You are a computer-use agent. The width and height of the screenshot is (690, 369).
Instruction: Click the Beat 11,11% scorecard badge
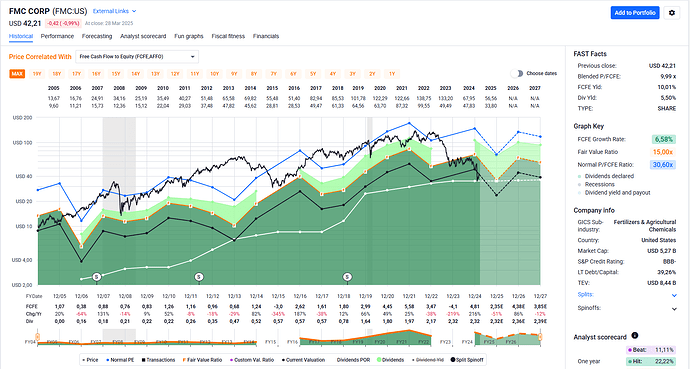point(651,350)
